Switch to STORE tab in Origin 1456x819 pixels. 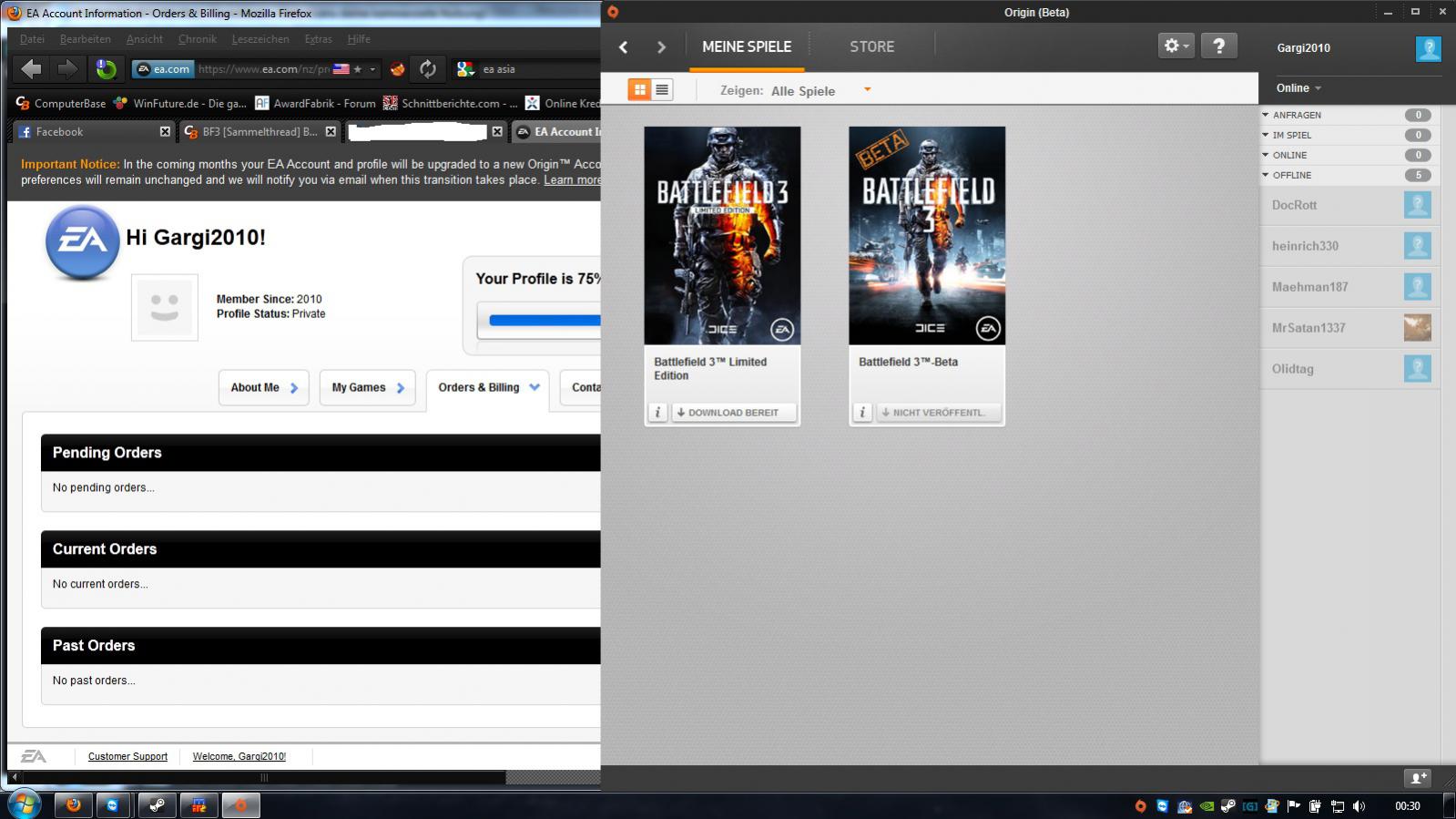pyautogui.click(x=871, y=46)
